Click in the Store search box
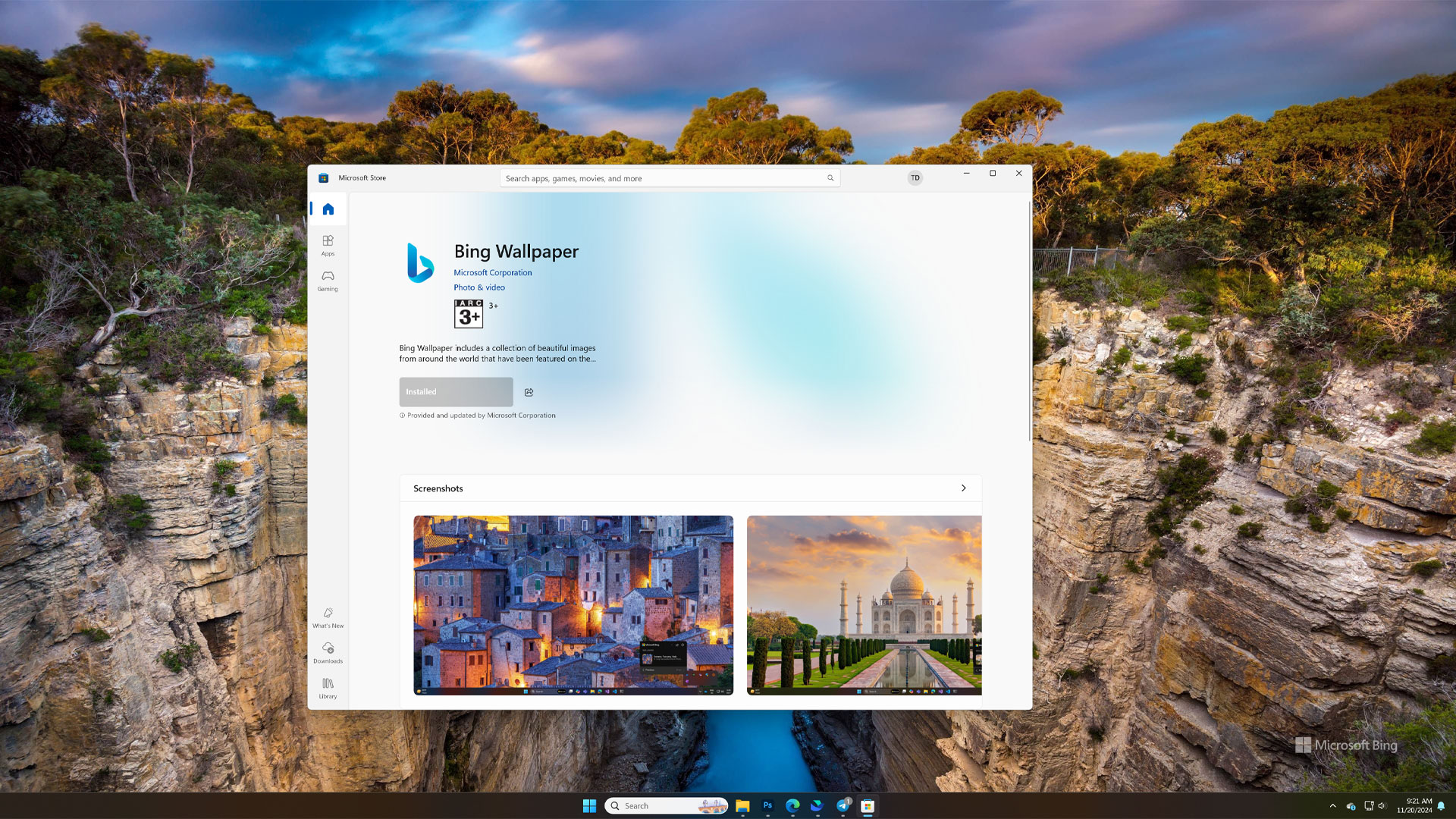 tap(669, 178)
